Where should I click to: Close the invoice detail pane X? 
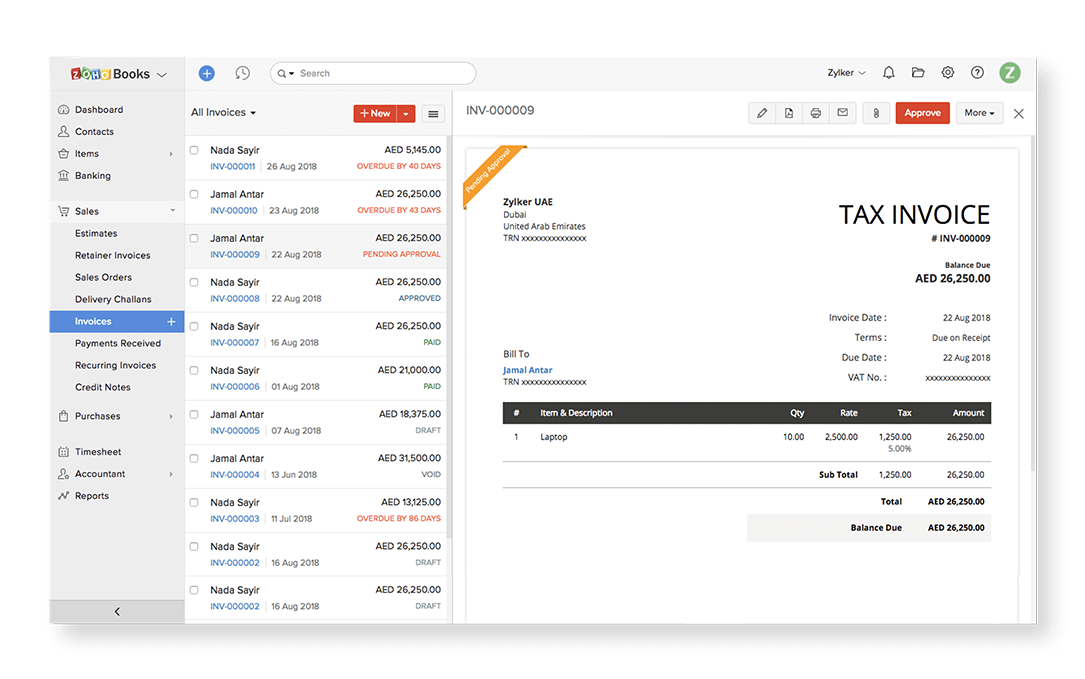click(x=1019, y=114)
